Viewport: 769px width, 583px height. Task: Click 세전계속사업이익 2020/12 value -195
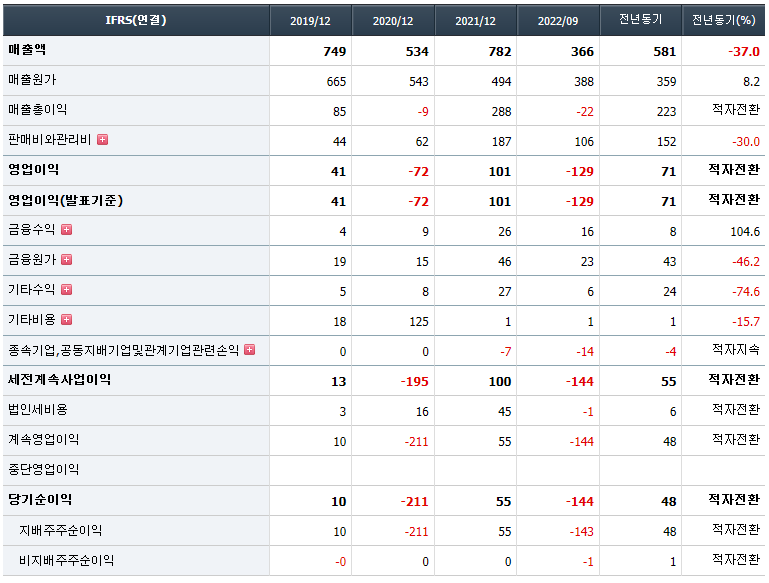[x=414, y=381]
